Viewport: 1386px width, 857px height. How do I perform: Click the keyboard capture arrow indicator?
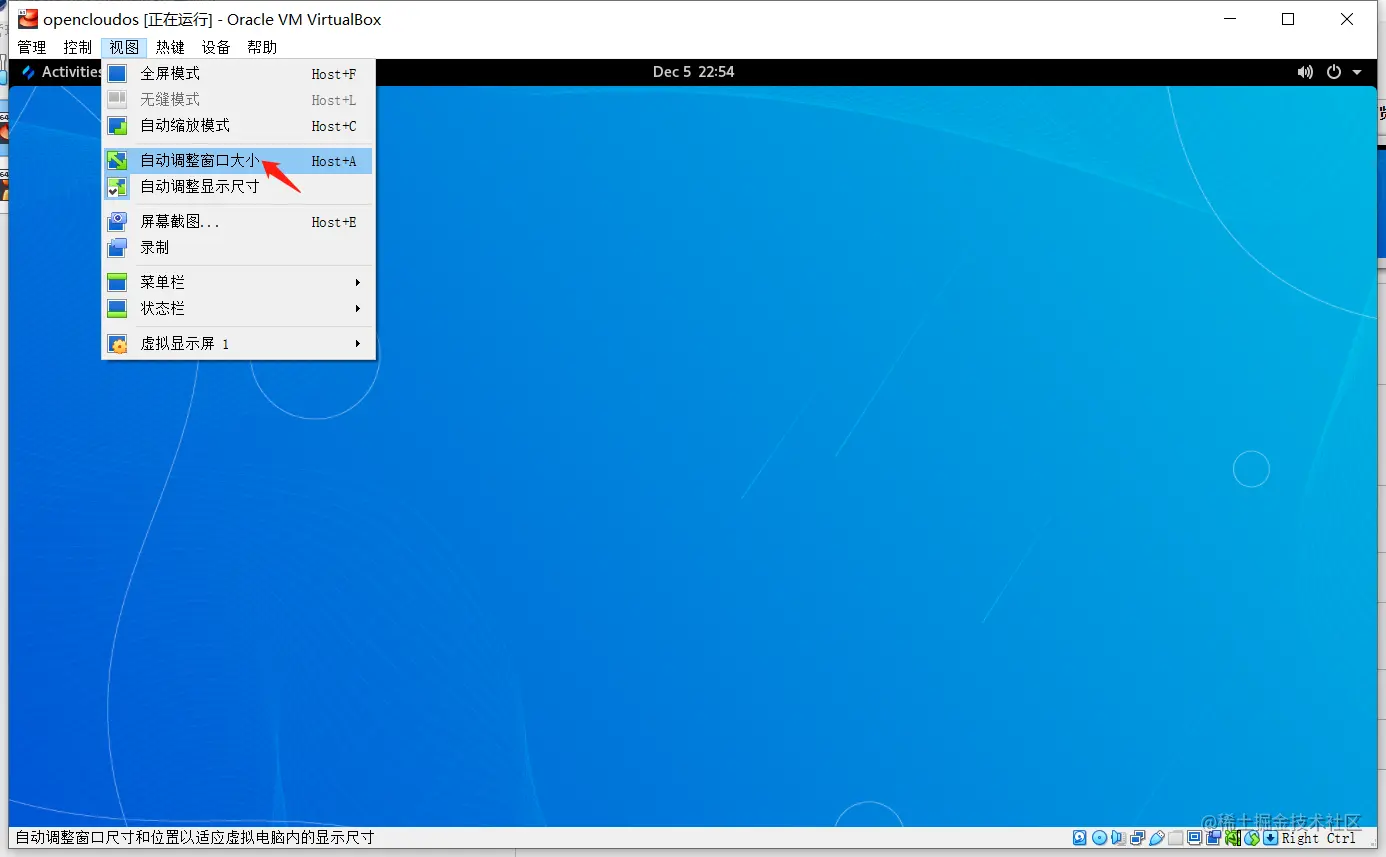tap(1271, 838)
